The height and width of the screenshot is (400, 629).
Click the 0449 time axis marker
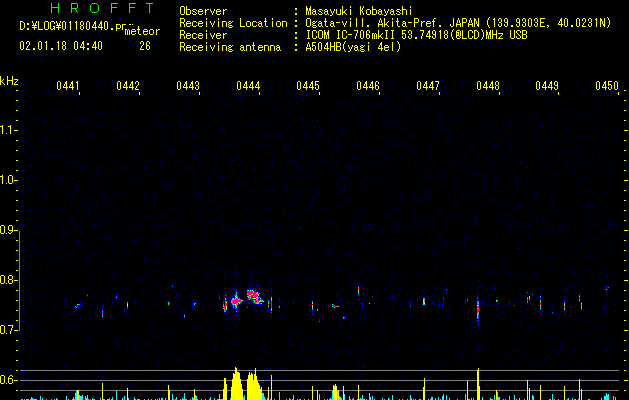pos(547,85)
